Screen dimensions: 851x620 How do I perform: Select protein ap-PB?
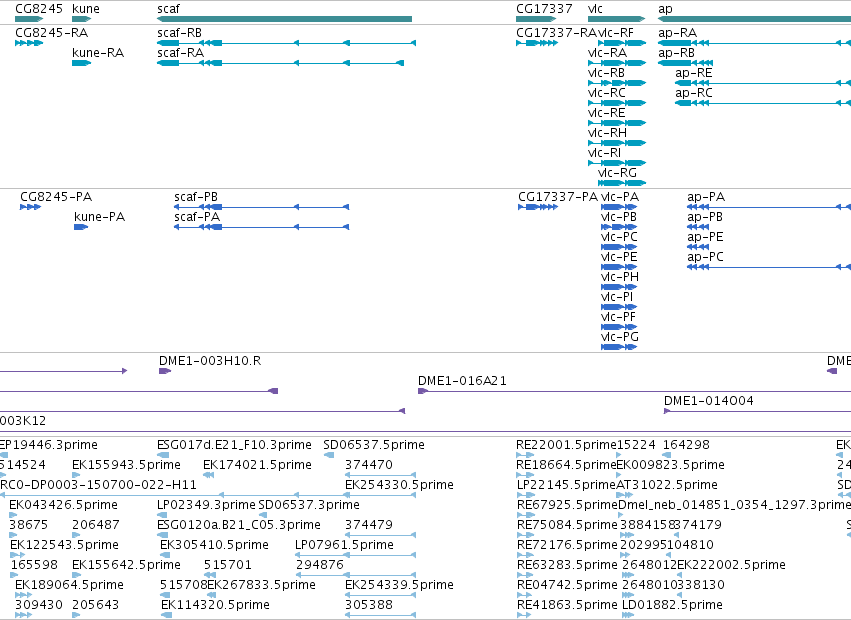(x=698, y=227)
